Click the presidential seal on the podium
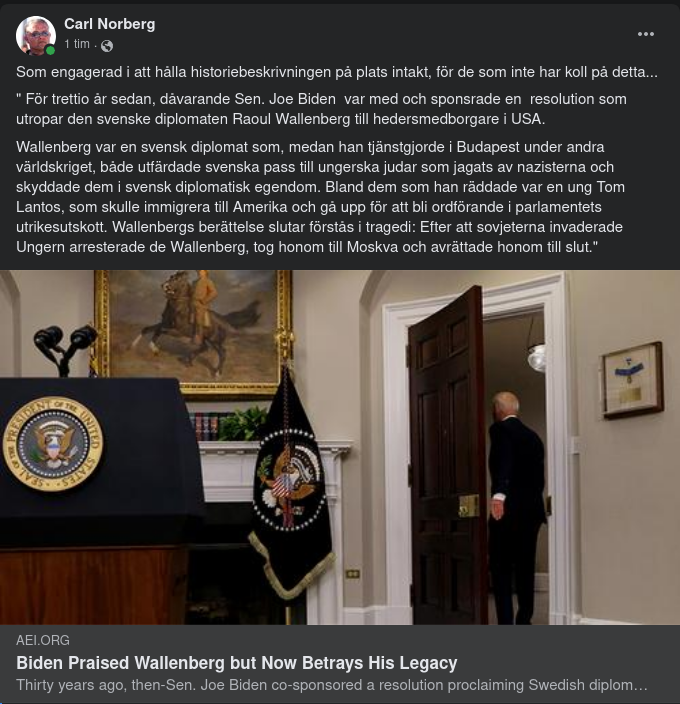Viewport: 680px width, 704px height. point(53,444)
